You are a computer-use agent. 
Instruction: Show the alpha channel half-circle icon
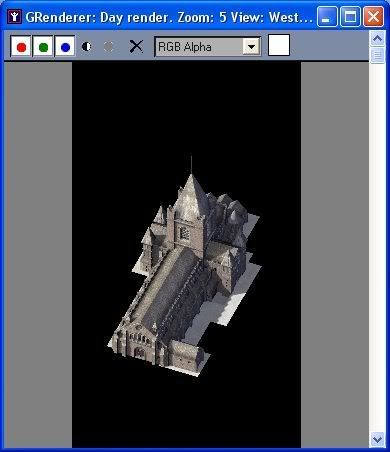click(x=87, y=46)
